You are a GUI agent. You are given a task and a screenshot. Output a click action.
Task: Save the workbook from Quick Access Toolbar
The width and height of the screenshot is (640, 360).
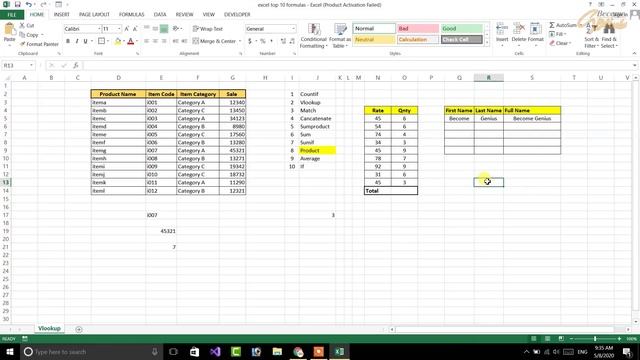tap(17, 4)
